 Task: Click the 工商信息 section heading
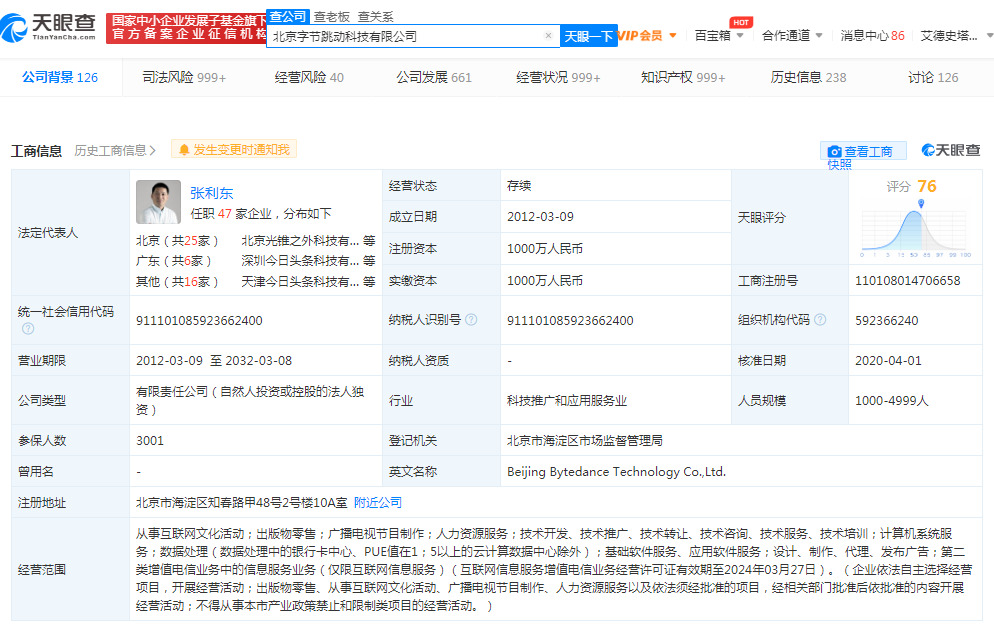coord(36,151)
